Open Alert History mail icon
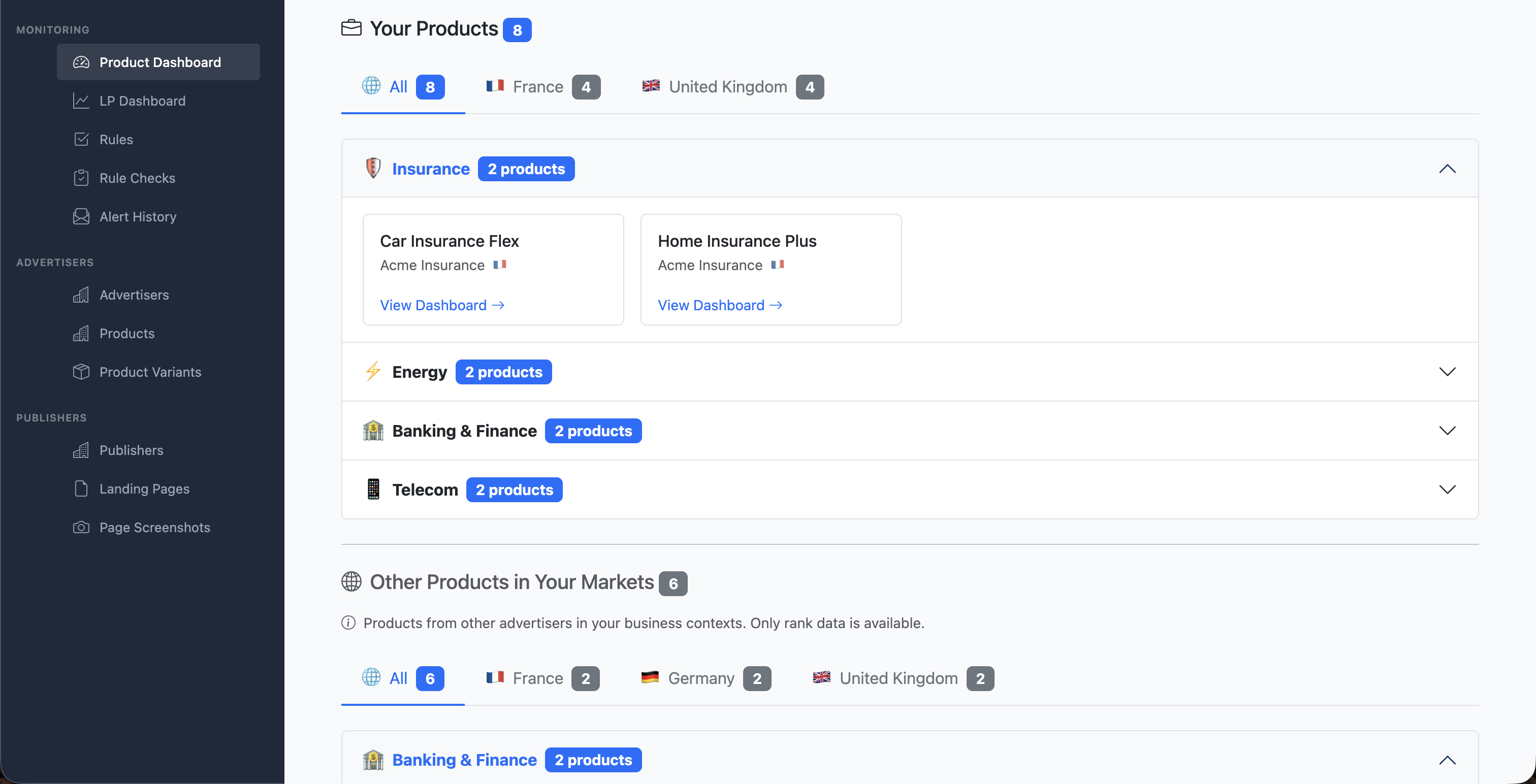Screen dimensions: 1536x784 pos(82,216)
